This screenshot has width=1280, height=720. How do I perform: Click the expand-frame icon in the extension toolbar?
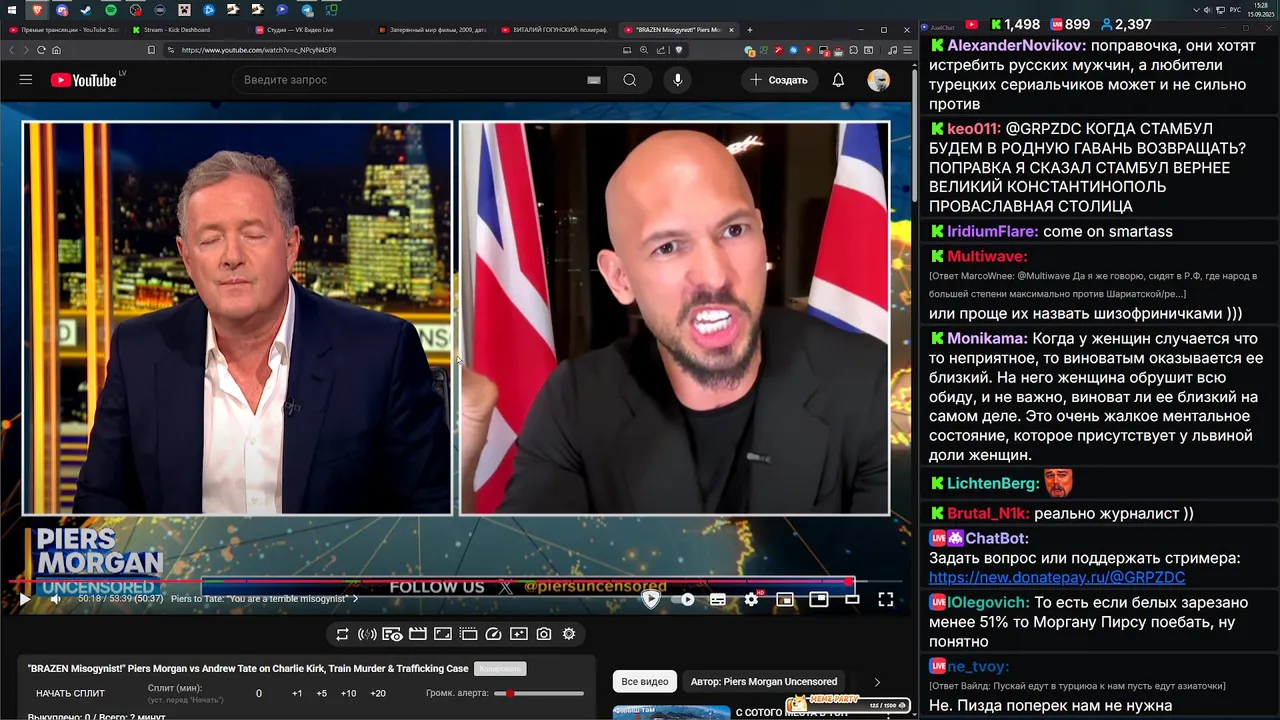tap(443, 634)
